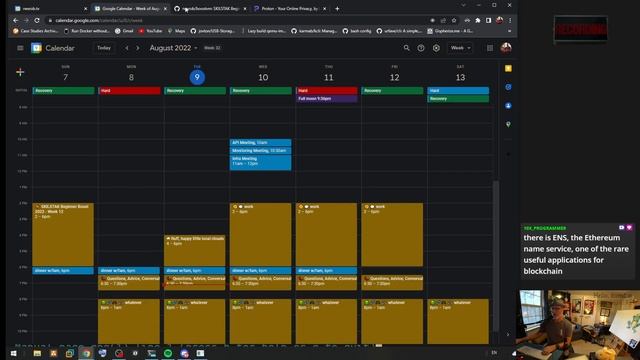
Task: Open Friday's 2-6pm work event
Action: (392, 235)
